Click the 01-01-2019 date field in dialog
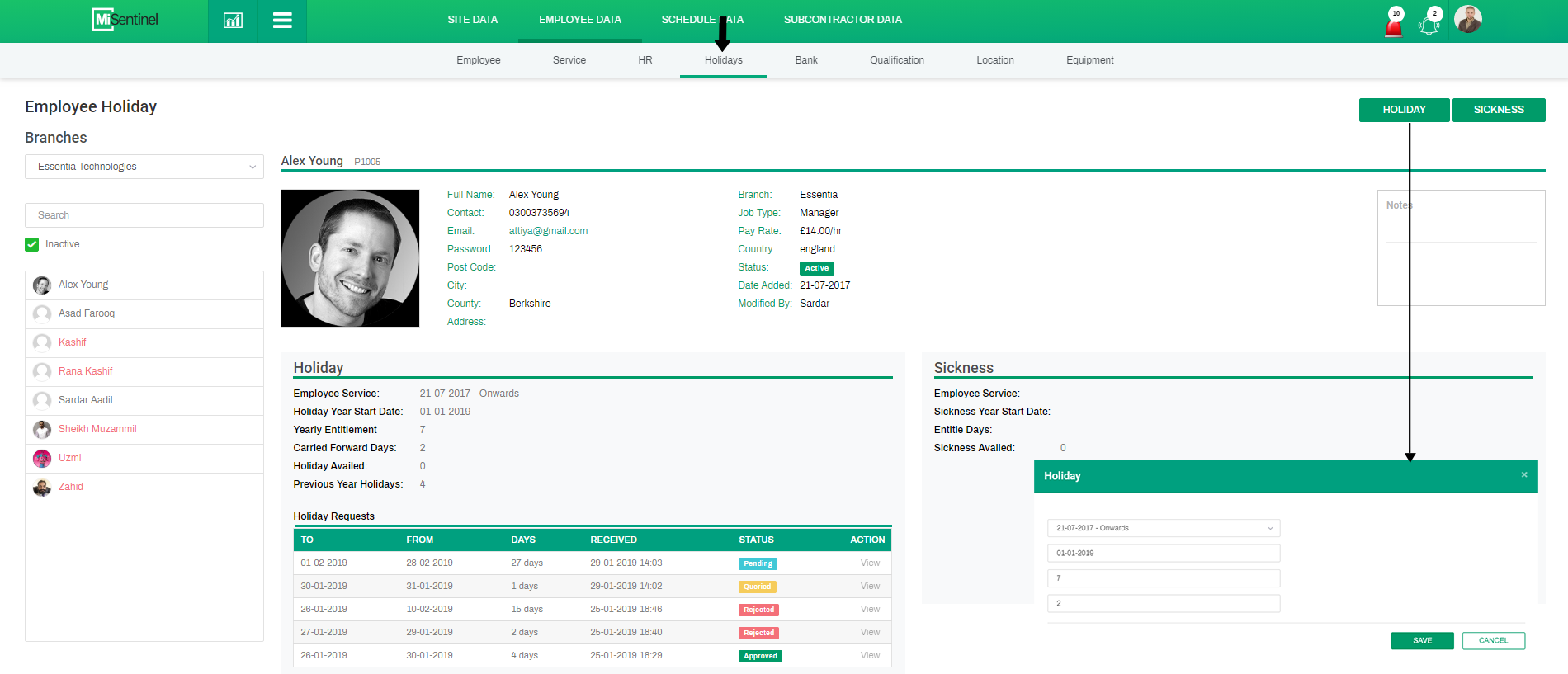 point(1164,554)
